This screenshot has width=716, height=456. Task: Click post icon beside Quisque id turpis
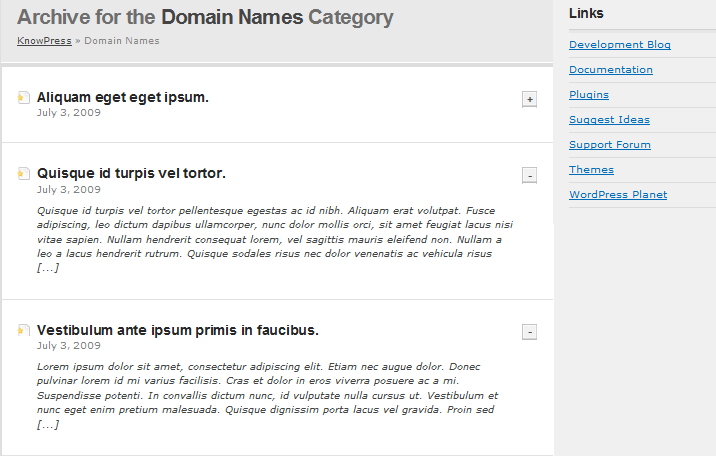pyautogui.click(x=24, y=173)
